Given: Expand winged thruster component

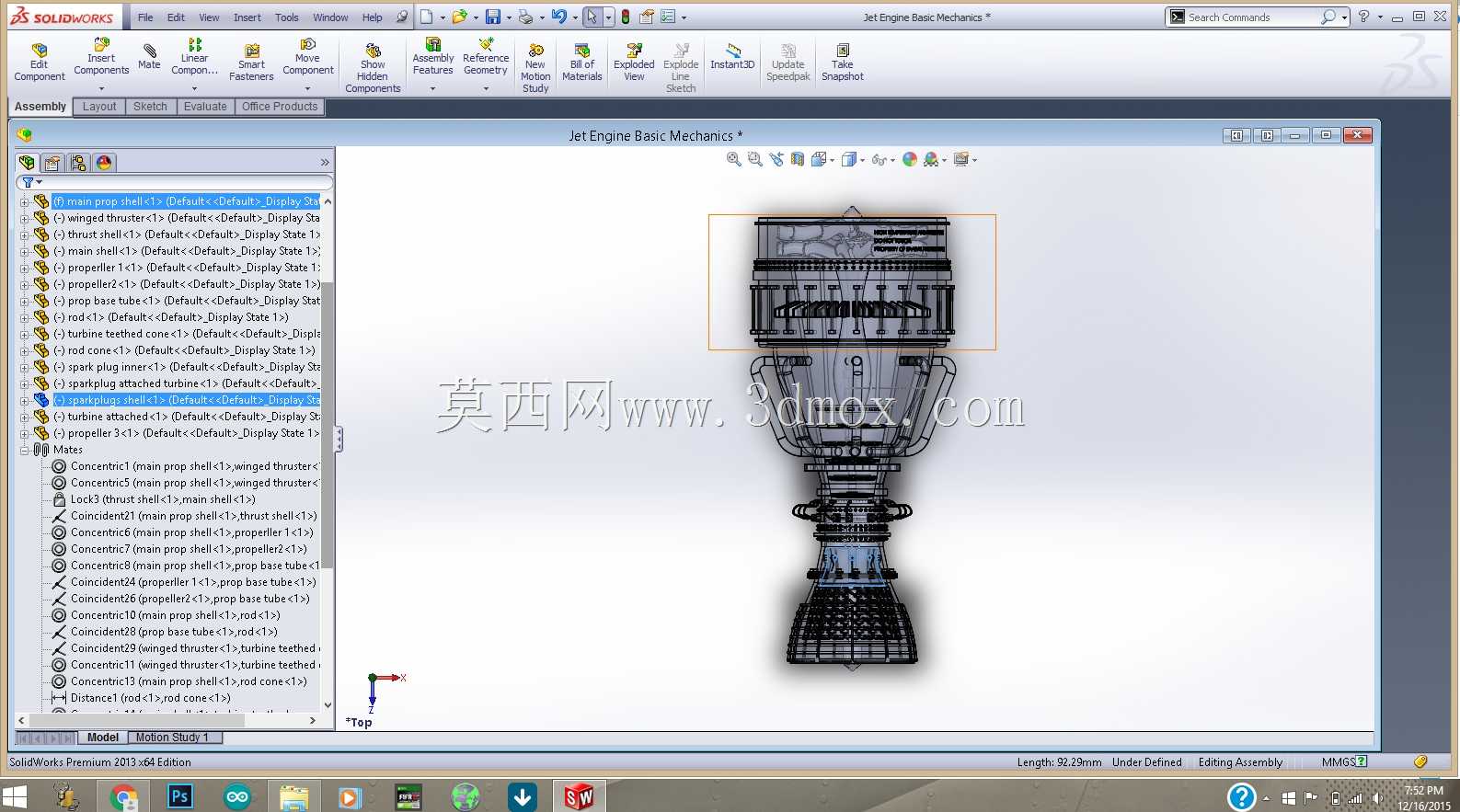Looking at the screenshot, I should point(25,218).
